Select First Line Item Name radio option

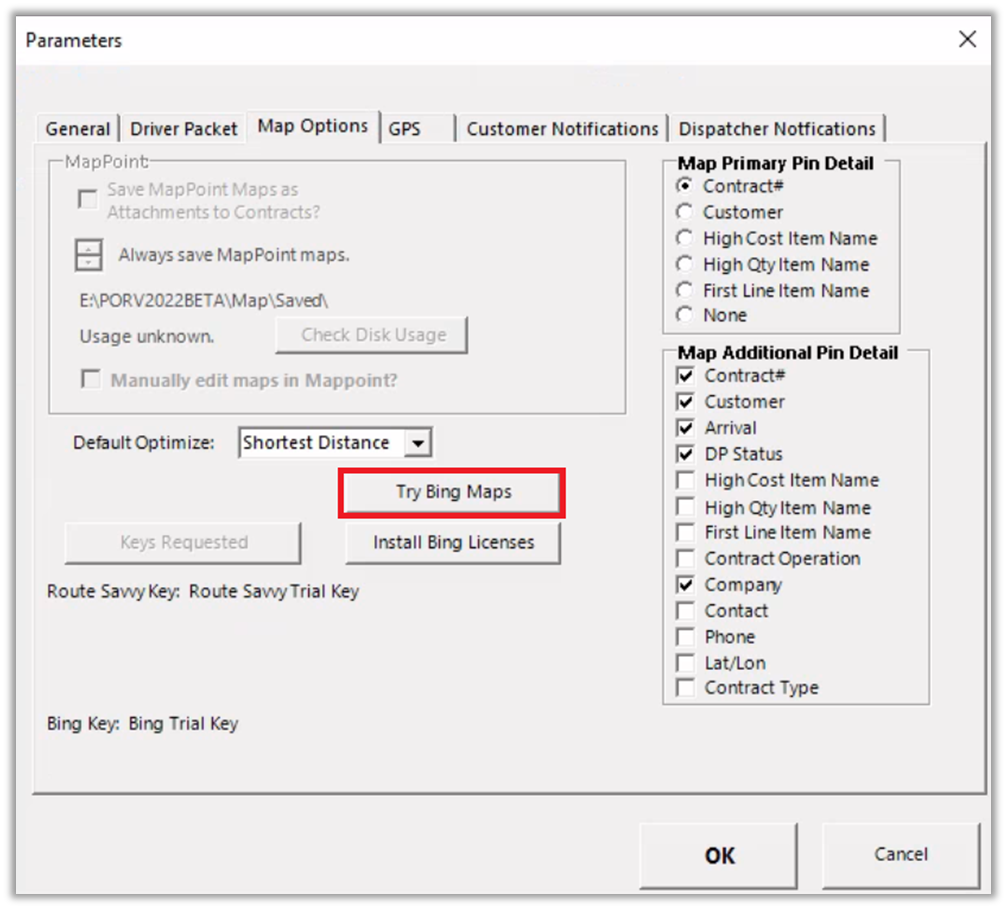[x=685, y=290]
